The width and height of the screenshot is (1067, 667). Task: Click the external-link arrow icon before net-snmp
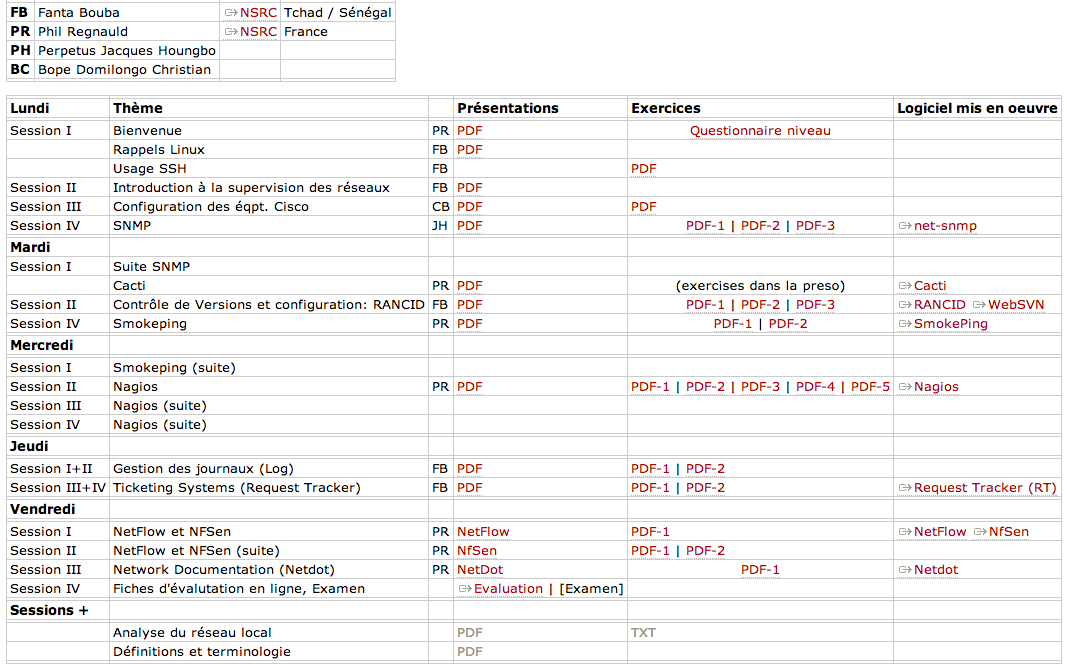click(904, 226)
